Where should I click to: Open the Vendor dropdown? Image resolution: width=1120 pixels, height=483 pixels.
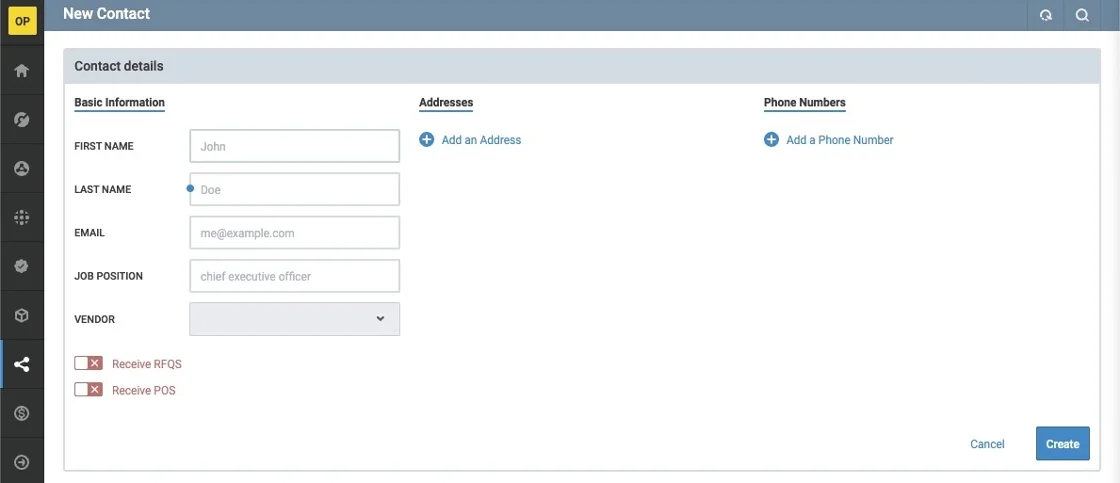(294, 319)
